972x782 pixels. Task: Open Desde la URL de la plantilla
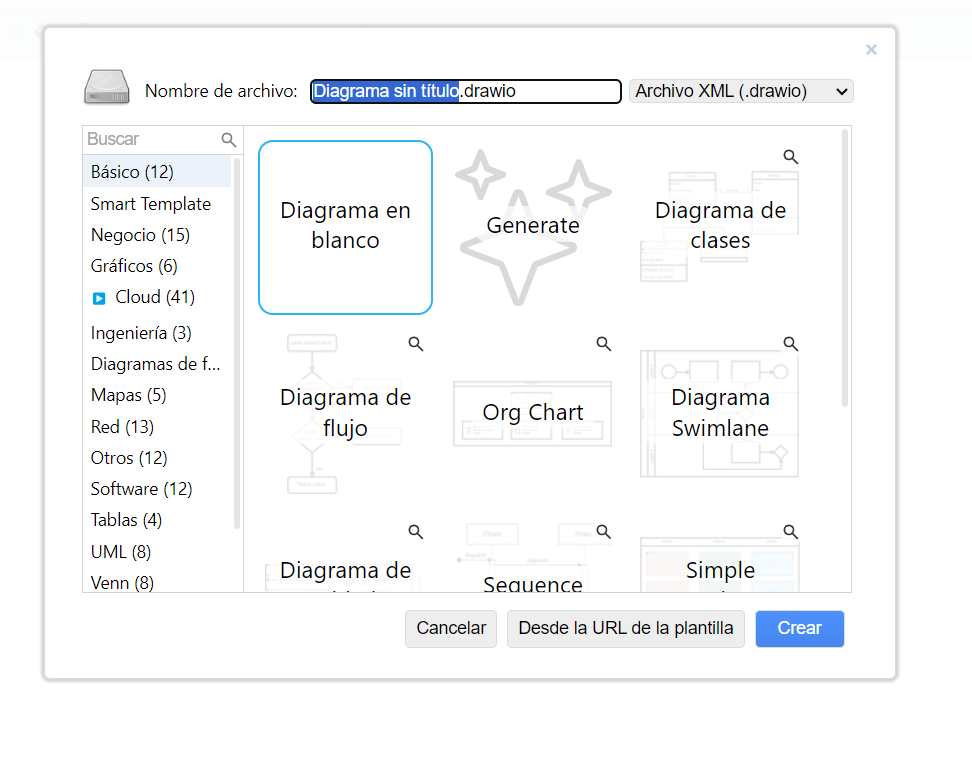[625, 629]
